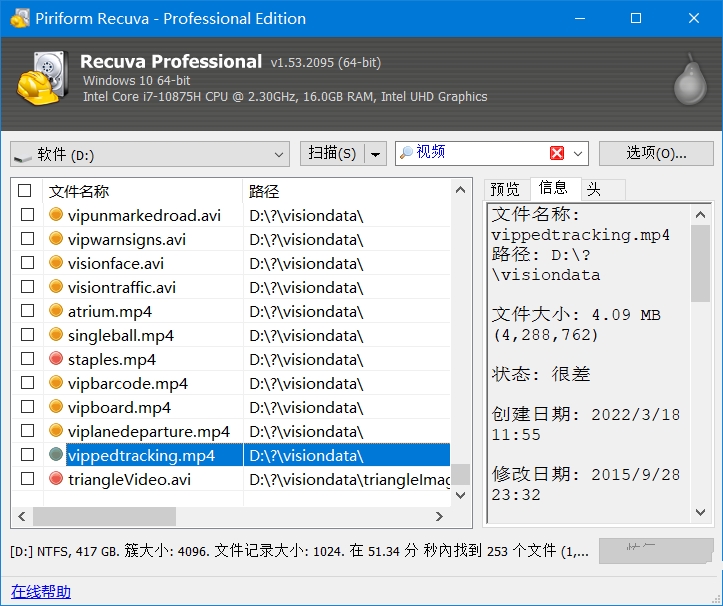The height and width of the screenshot is (606, 723).
Task: Click the red X clear filter icon
Action: click(x=557, y=153)
